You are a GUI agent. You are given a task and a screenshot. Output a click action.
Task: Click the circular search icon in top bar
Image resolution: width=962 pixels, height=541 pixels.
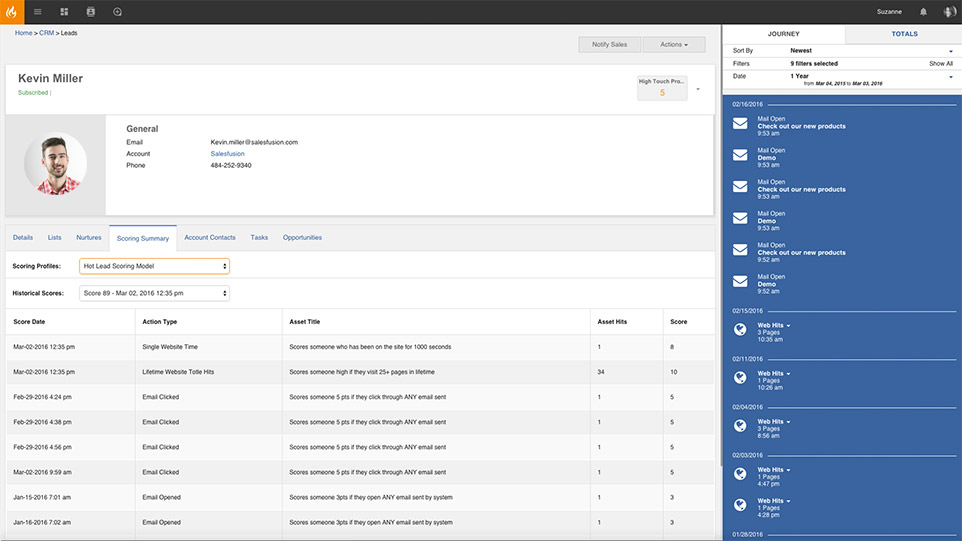coord(117,12)
